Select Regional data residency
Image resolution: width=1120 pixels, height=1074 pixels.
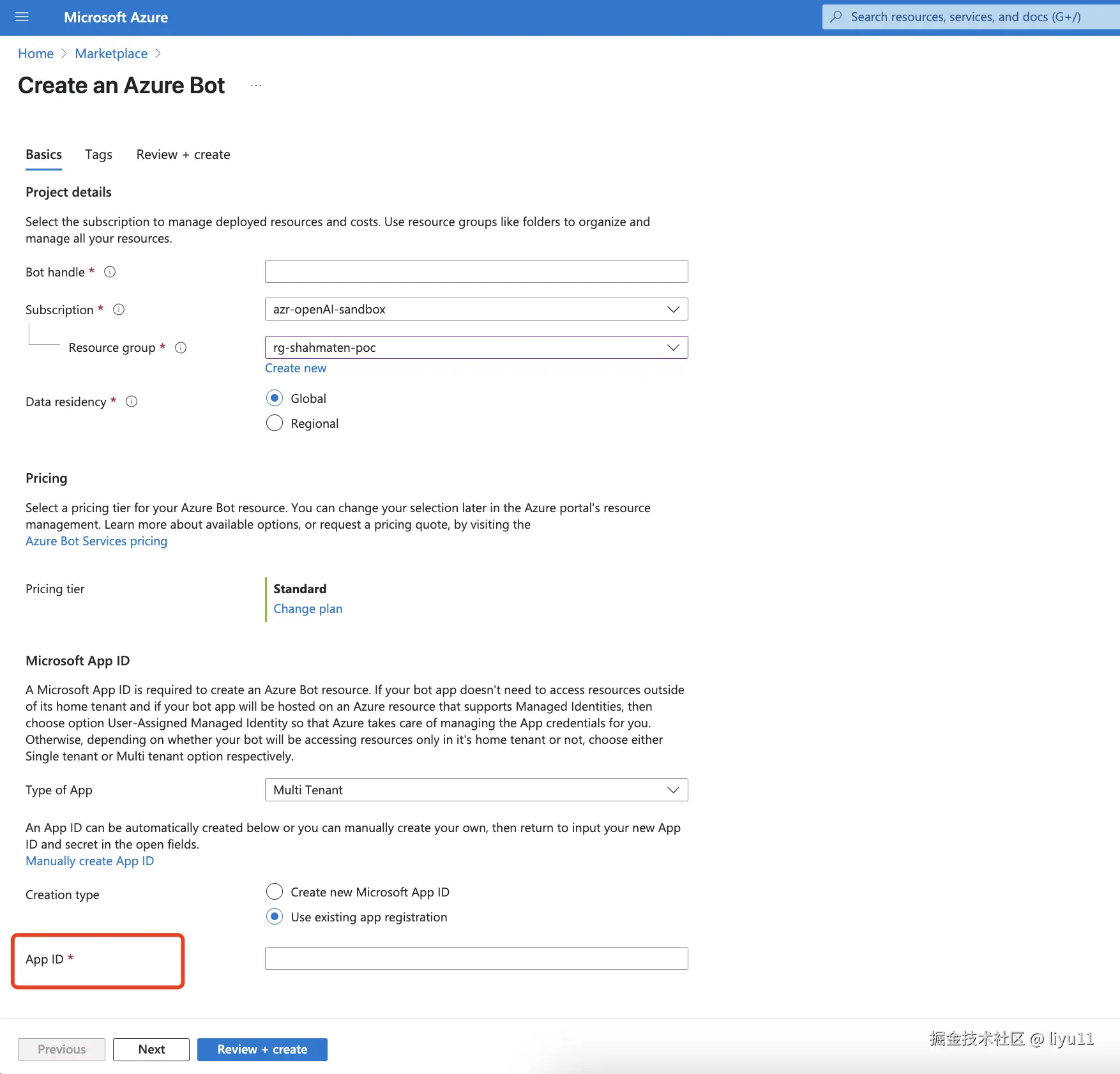pos(275,423)
